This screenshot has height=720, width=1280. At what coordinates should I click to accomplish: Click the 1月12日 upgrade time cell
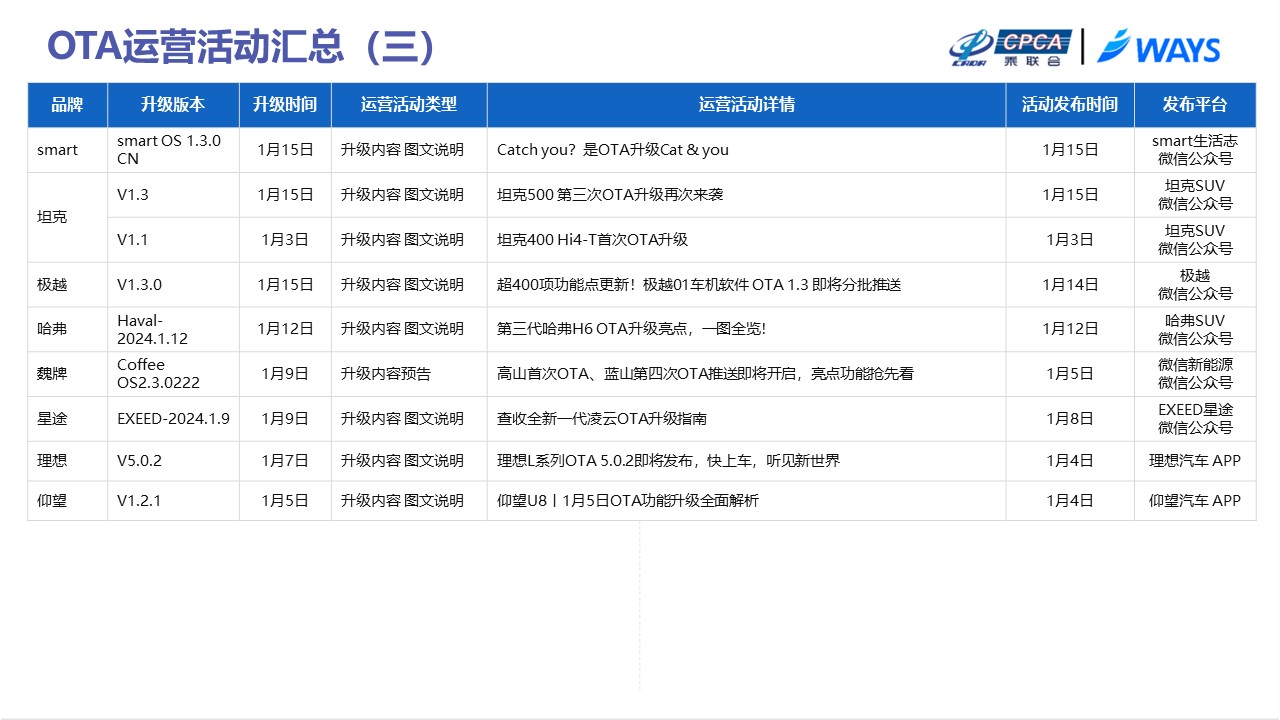pos(285,329)
